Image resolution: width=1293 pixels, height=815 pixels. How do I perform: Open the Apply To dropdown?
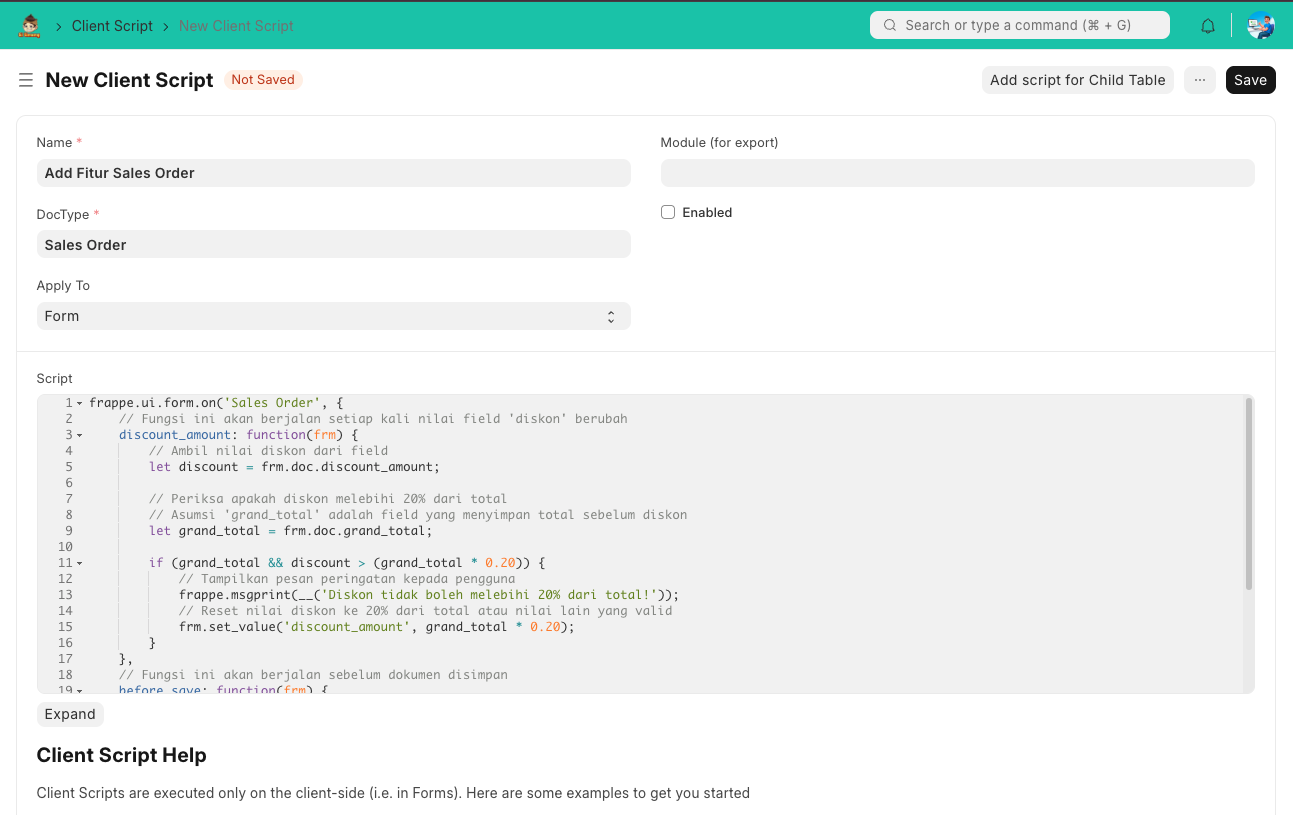(333, 316)
